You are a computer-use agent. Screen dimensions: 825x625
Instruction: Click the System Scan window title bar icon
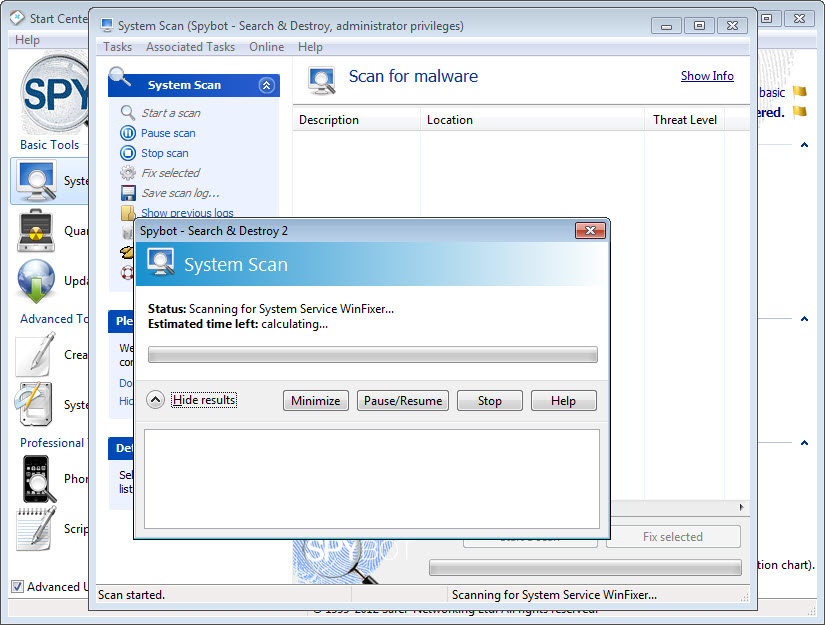[x=107, y=25]
